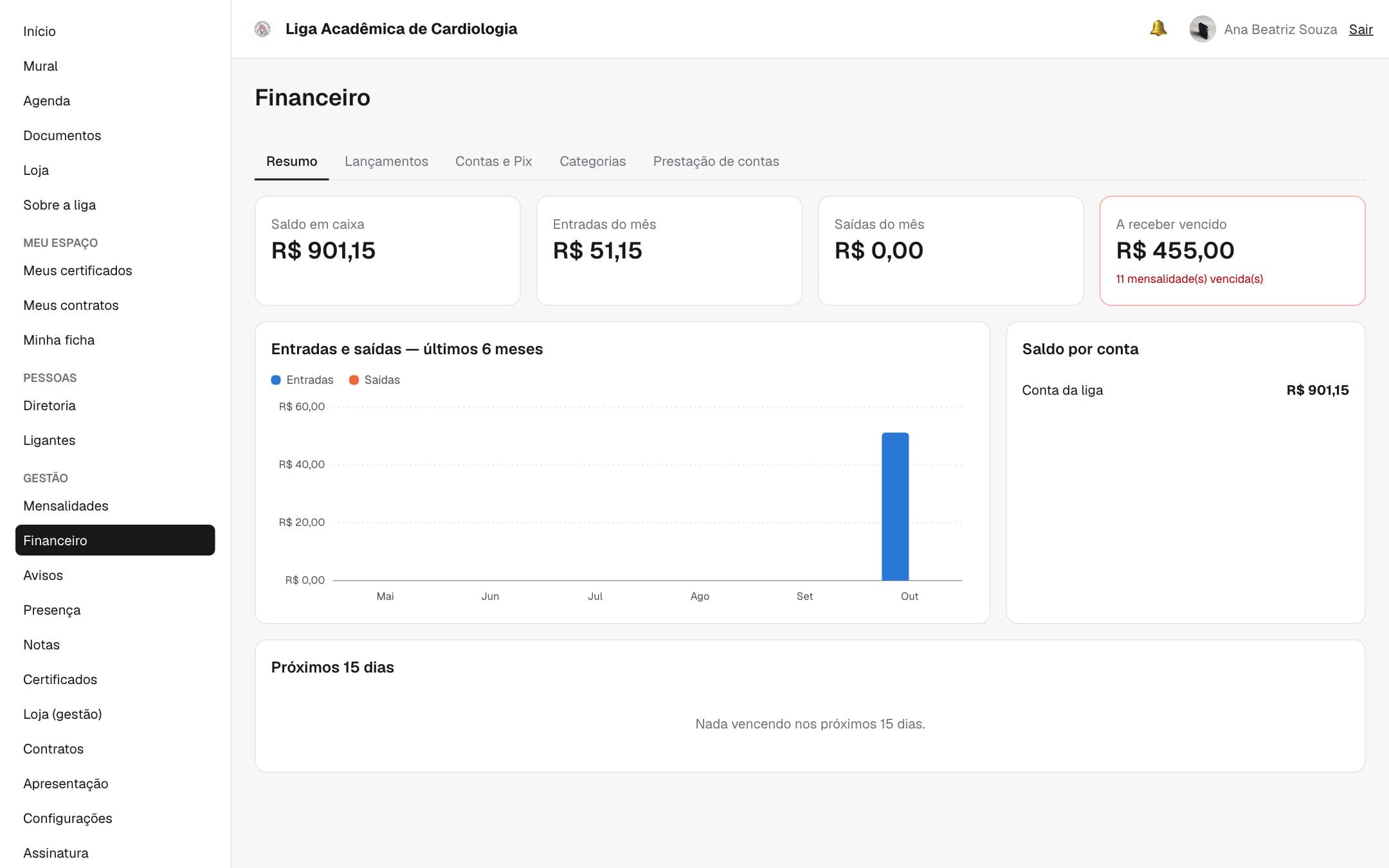
Task: Switch to the Lançamentos tab
Action: [x=386, y=161]
